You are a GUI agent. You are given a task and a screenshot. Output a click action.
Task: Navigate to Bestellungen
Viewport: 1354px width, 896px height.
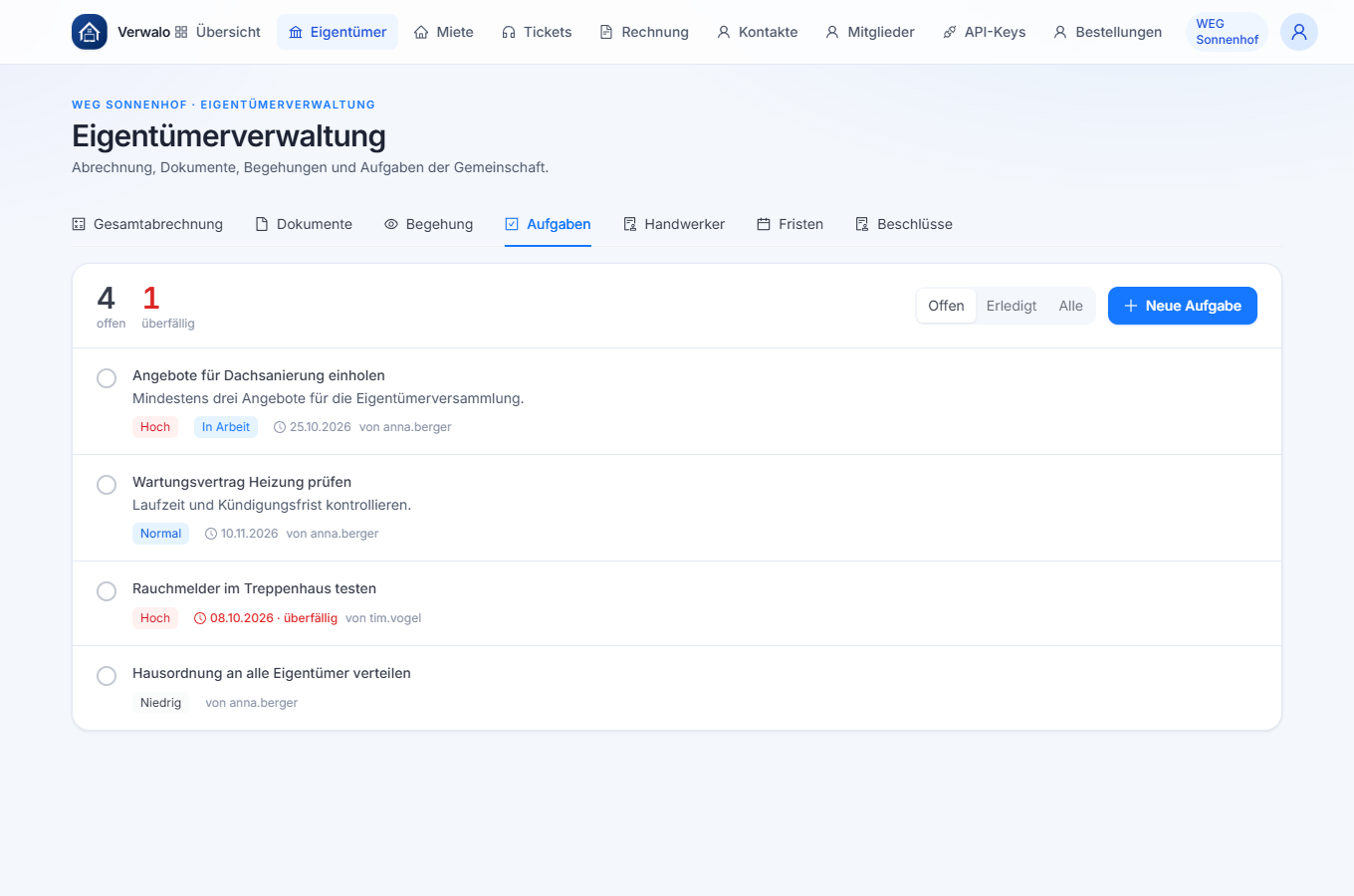click(1108, 32)
